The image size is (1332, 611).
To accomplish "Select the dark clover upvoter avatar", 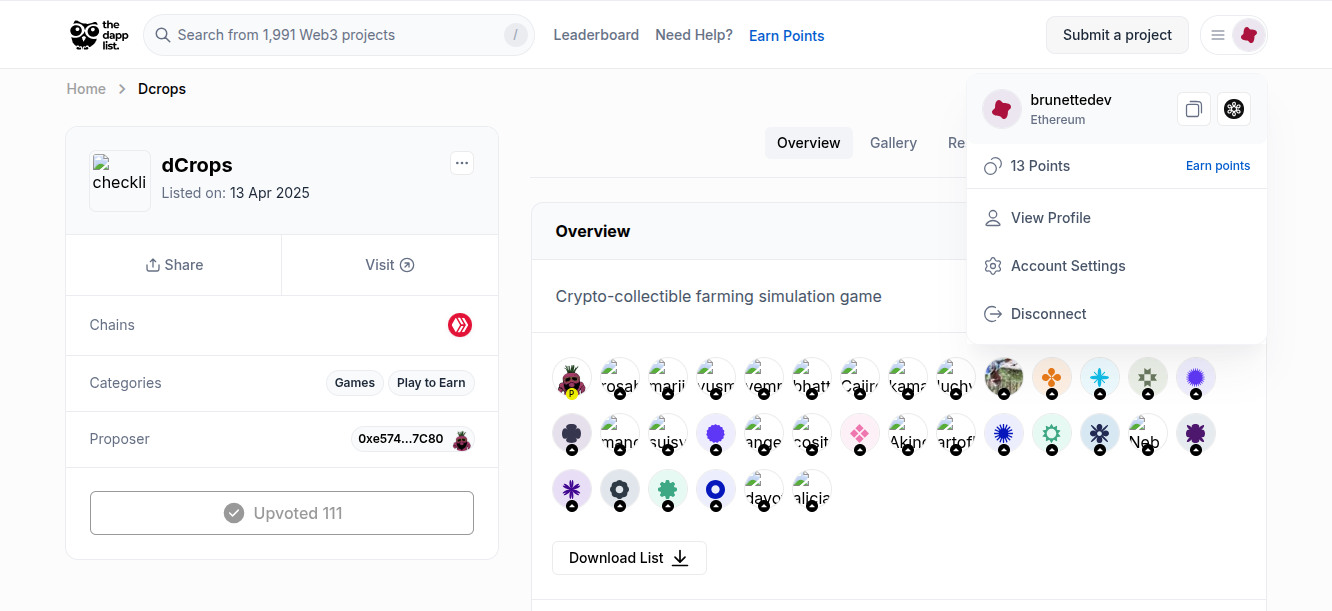I will (572, 433).
